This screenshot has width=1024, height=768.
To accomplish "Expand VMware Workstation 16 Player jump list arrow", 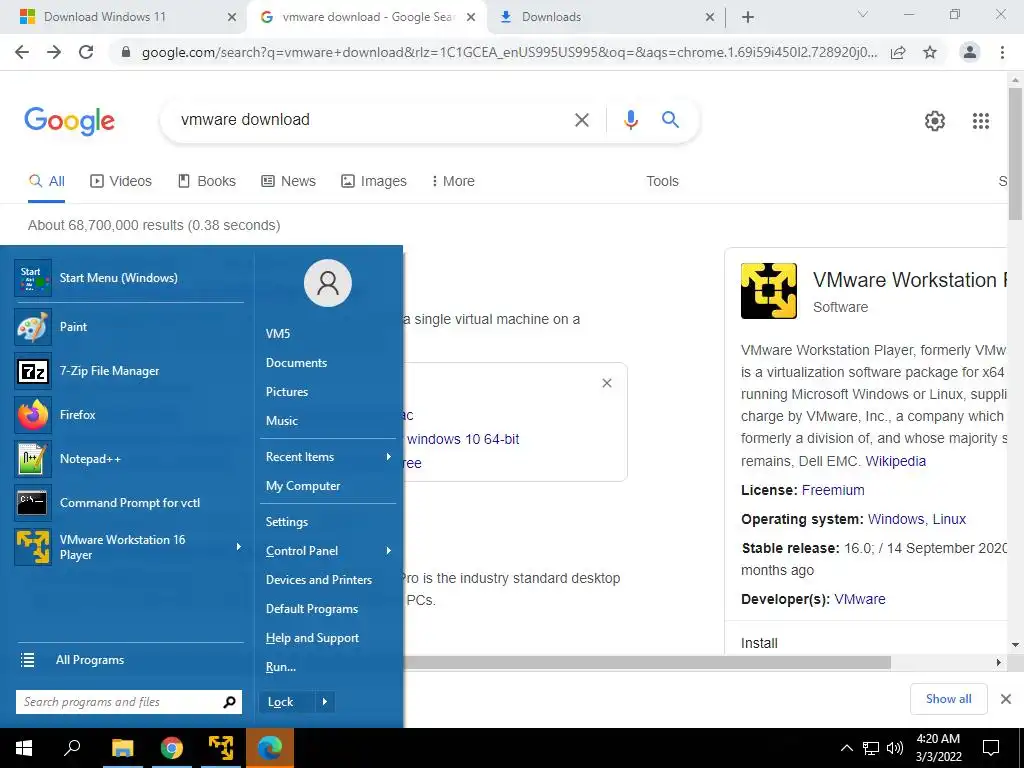I will point(238,547).
